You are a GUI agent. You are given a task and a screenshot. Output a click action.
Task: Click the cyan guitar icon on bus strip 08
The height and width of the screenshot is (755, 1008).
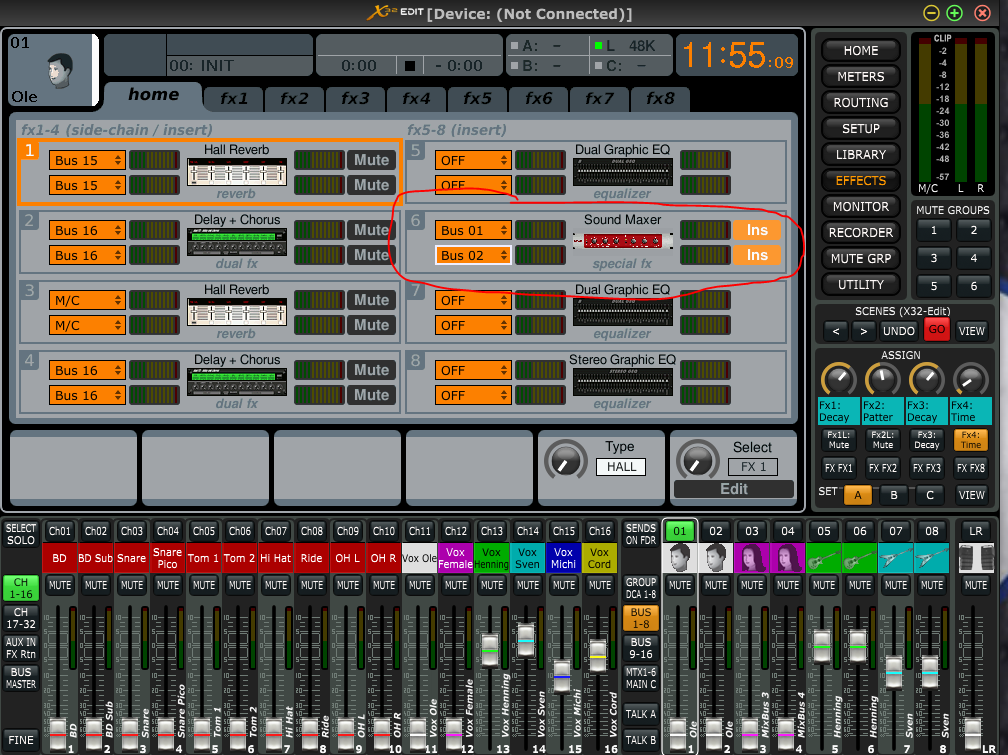coord(932,558)
